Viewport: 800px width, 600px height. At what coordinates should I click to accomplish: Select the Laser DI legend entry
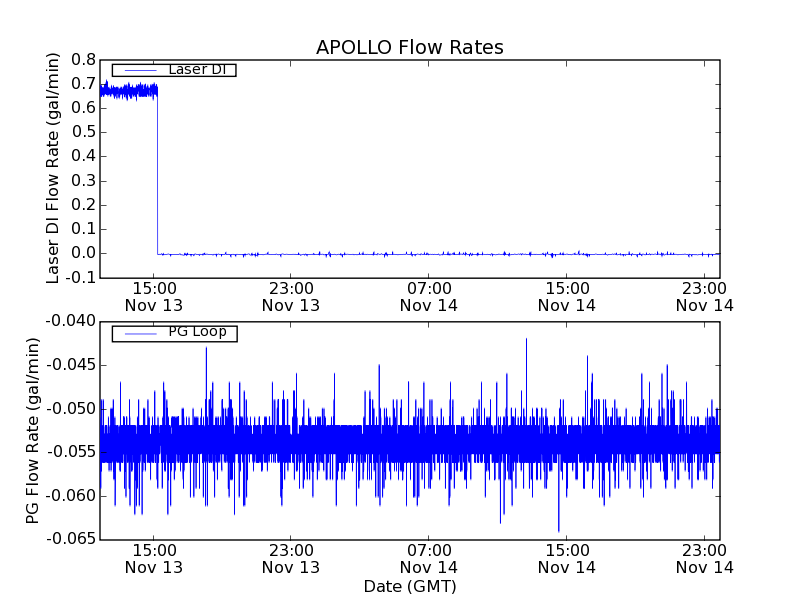click(x=196, y=70)
